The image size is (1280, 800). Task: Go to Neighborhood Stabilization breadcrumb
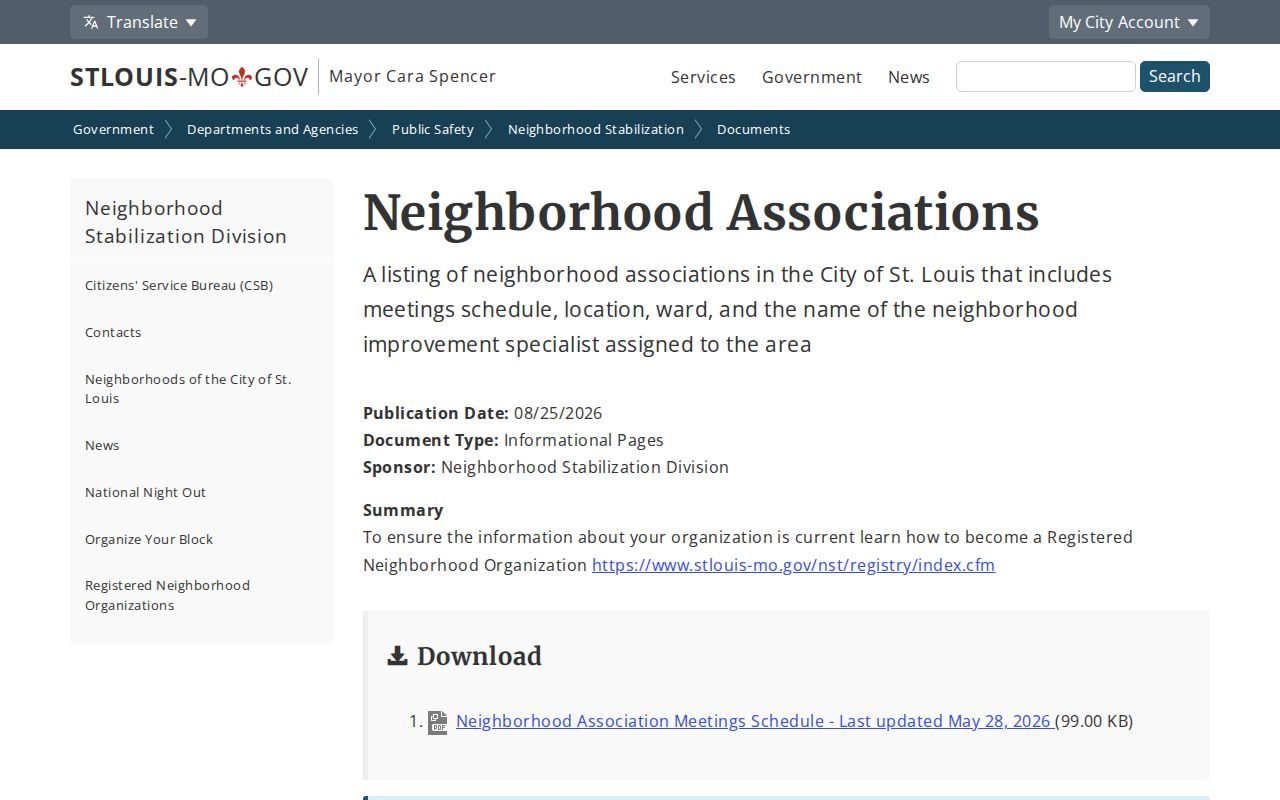(x=596, y=129)
